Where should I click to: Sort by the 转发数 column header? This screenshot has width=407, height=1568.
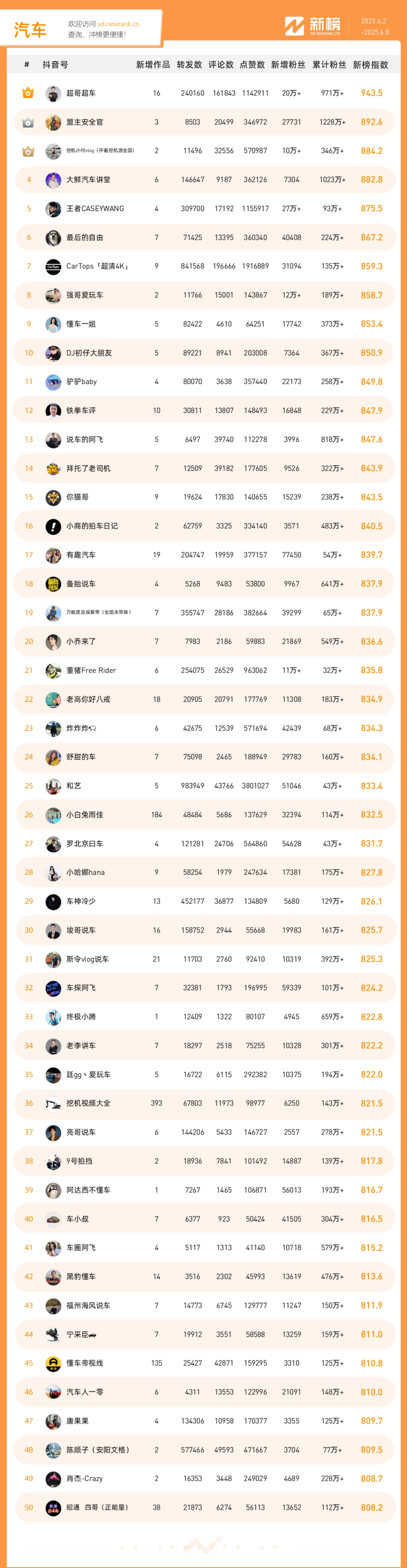click(189, 65)
